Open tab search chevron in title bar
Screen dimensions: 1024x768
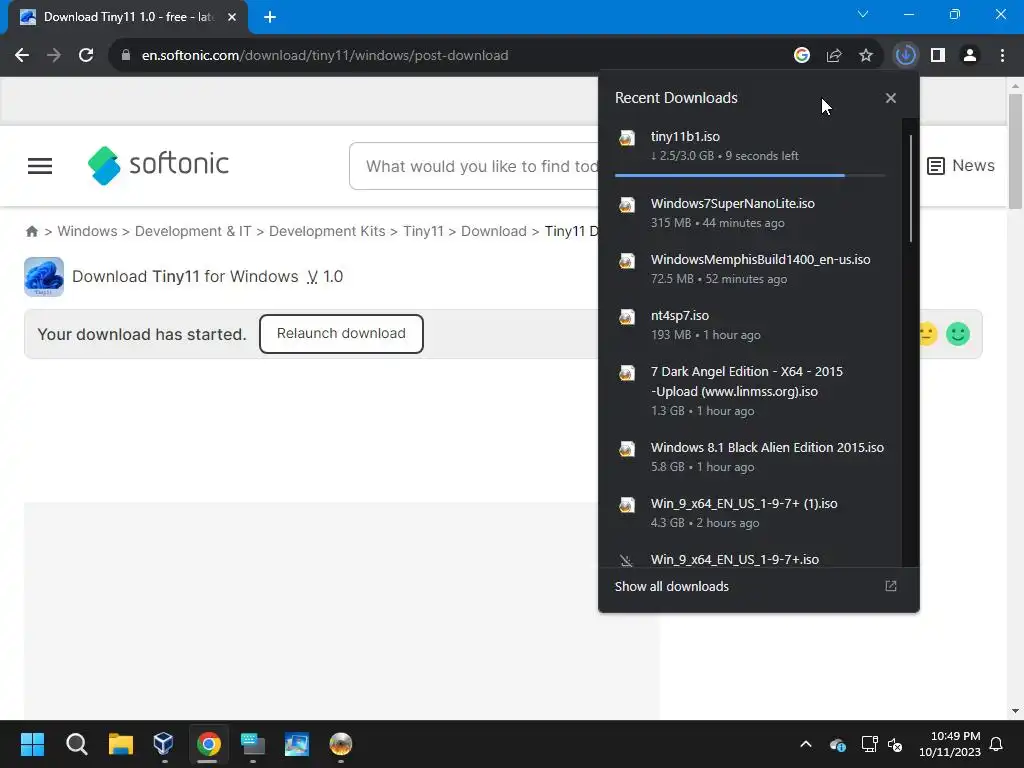[863, 14]
